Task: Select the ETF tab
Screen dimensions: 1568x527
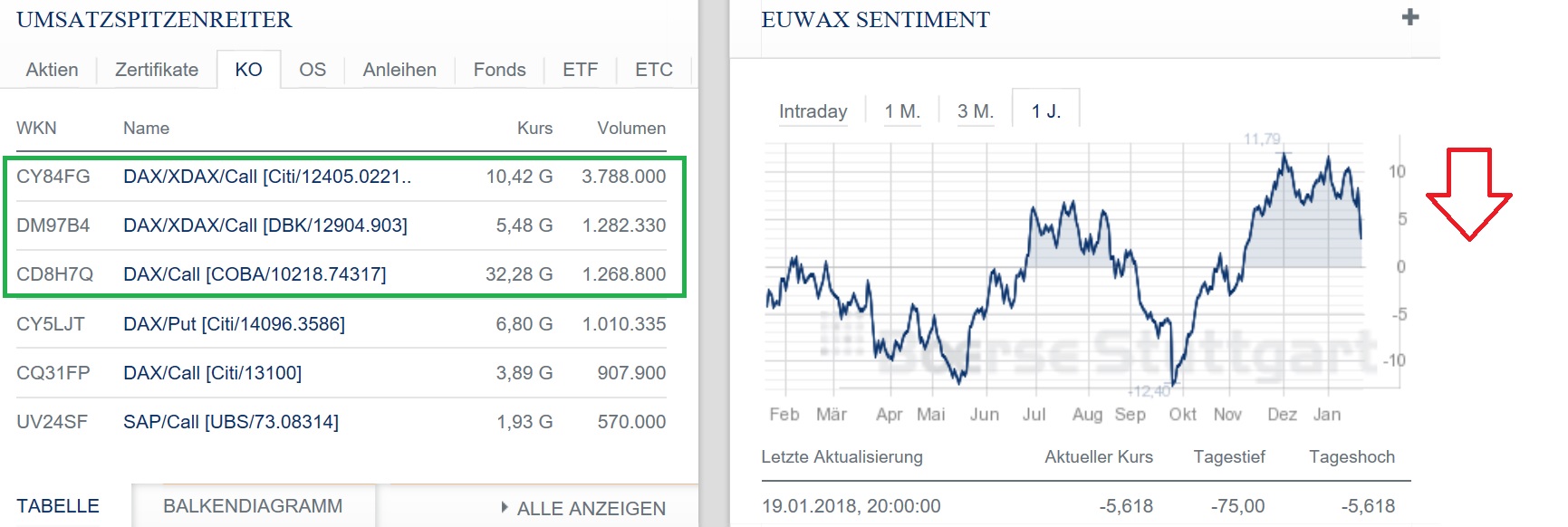Action: [579, 69]
